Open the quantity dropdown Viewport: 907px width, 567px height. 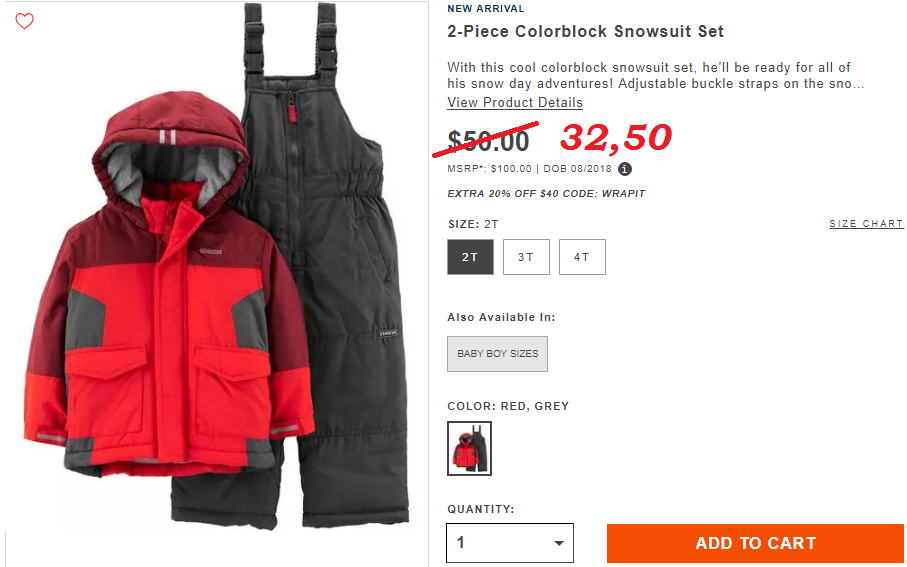point(510,543)
